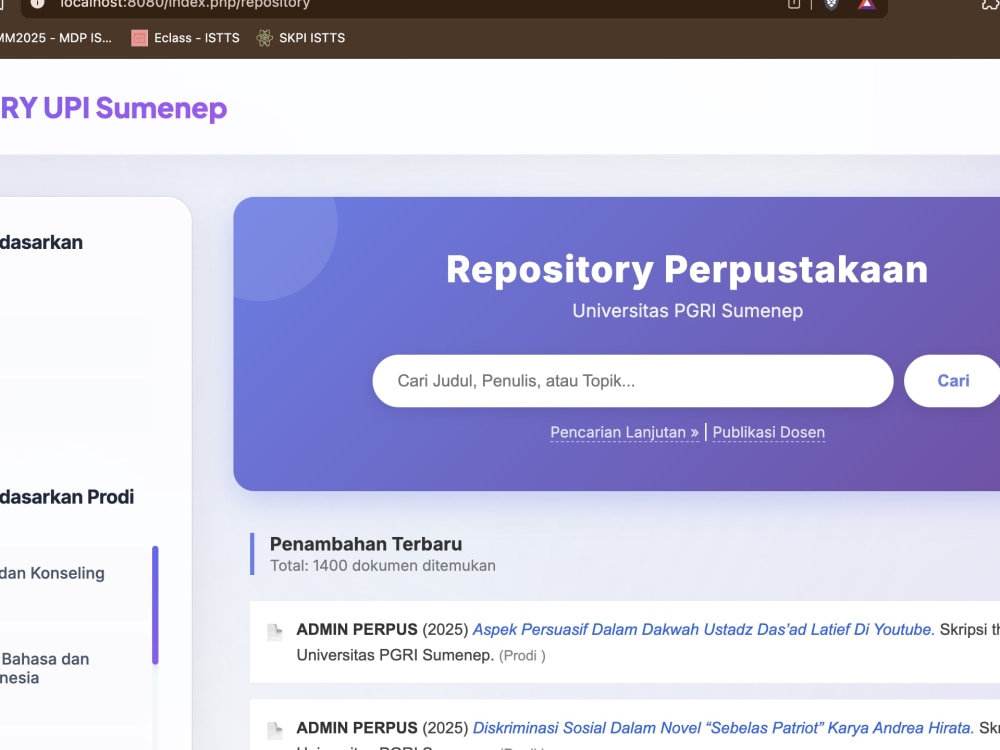Click the purple prodi list scrollbar

coord(155,605)
